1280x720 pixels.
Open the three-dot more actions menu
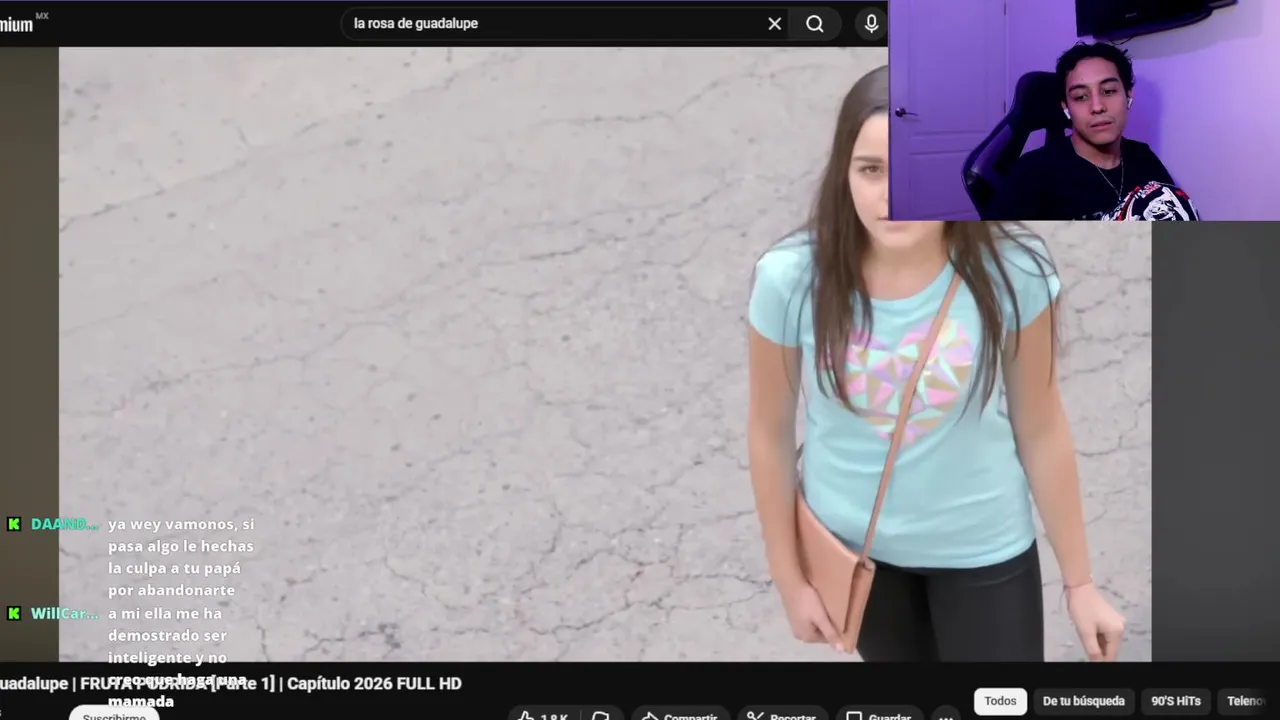(x=946, y=716)
